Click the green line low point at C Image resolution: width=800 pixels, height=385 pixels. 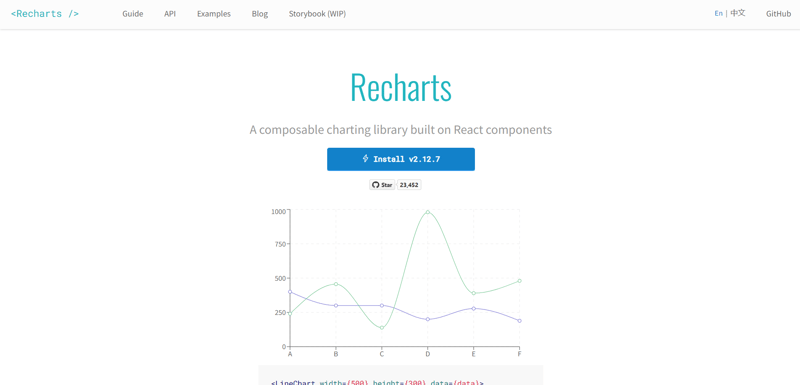pyautogui.click(x=382, y=327)
